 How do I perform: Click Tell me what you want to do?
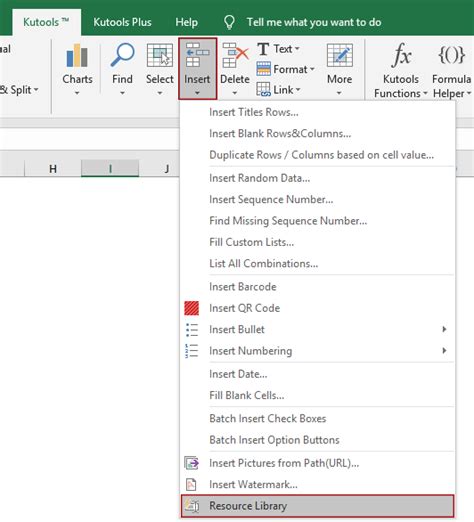[314, 22]
